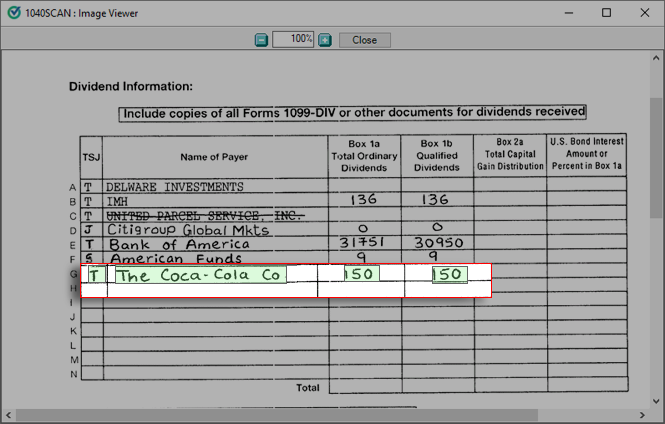Click the Close button in toolbar
Screen dimensions: 665x424
tap(365, 40)
